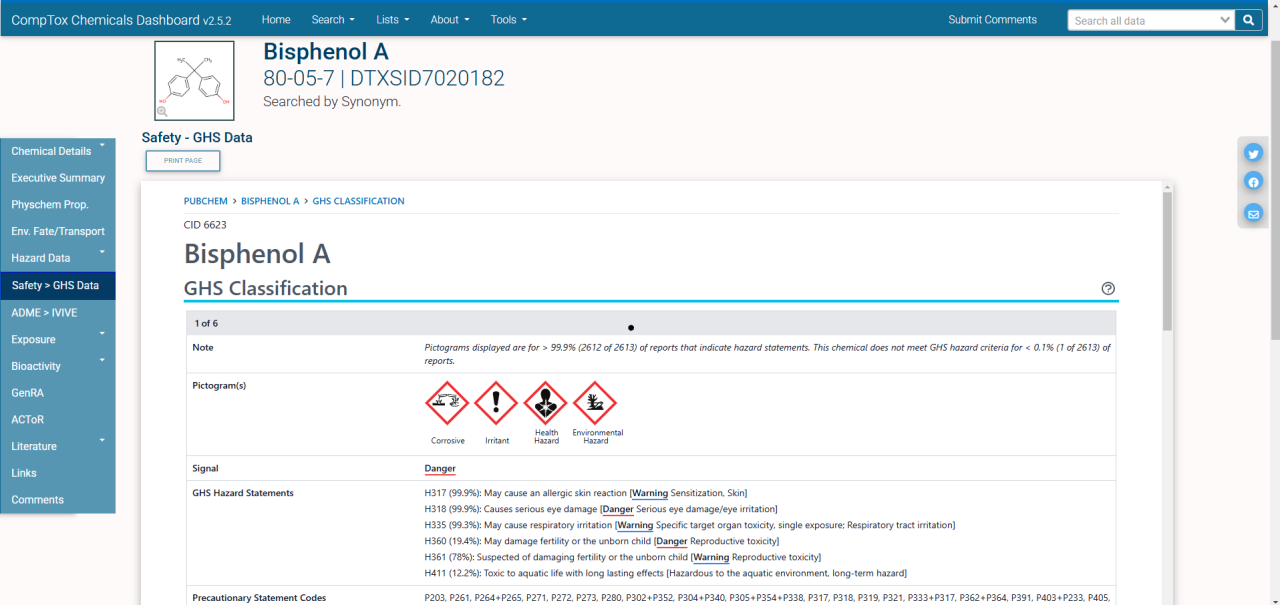Image resolution: width=1280 pixels, height=605 pixels.
Task: Email this page via the envelope icon
Action: click(x=1253, y=213)
